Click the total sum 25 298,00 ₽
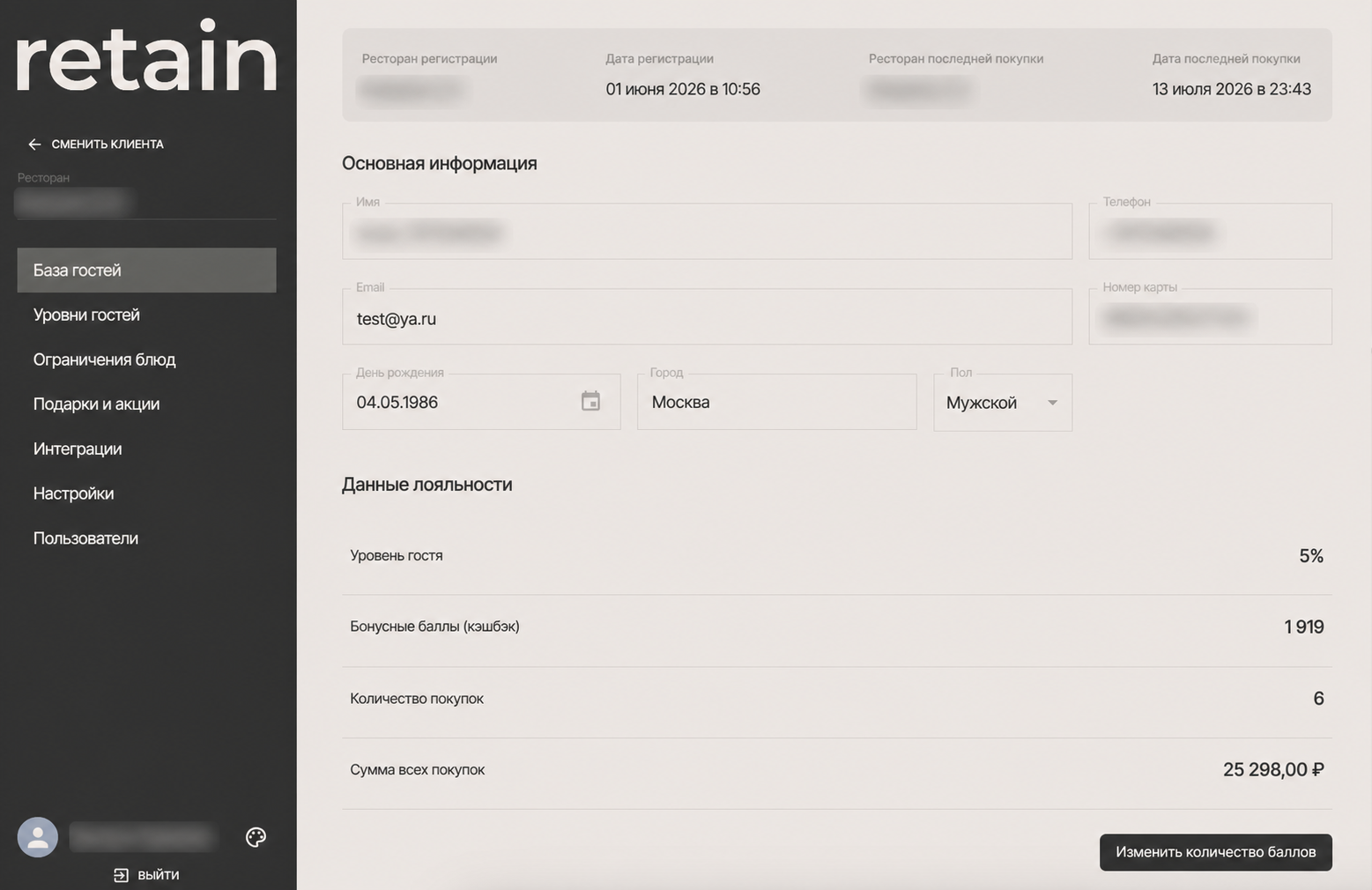The width and height of the screenshot is (1372, 890). (1273, 769)
